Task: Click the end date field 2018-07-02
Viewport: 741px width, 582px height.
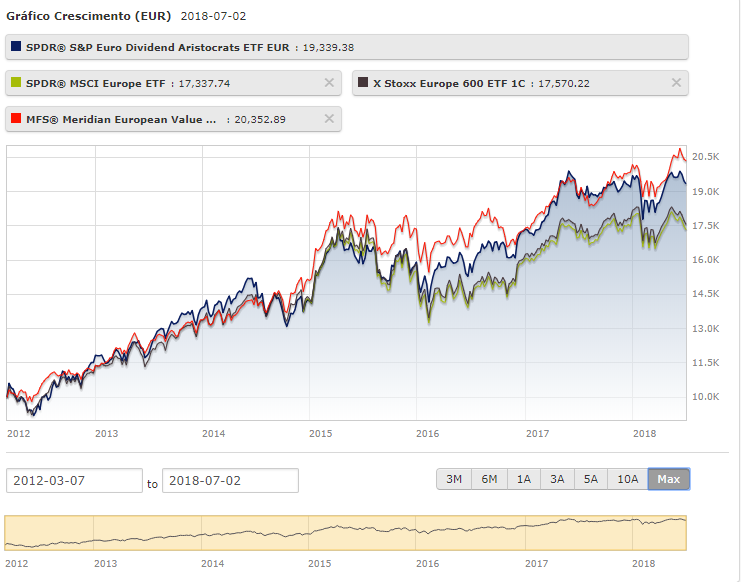Action: coord(230,481)
